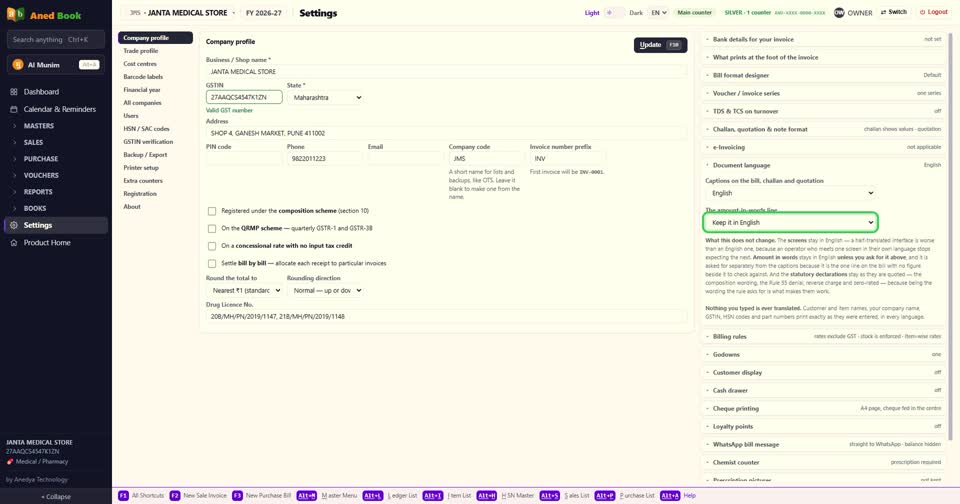The width and height of the screenshot is (960, 504).
Task: Click the Search anything field
Action: point(56,40)
